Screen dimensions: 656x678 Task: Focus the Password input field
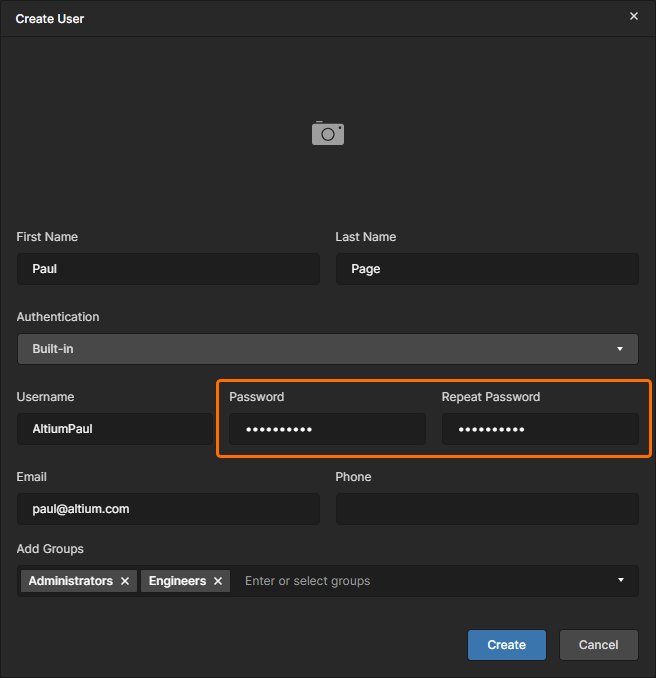tap(327, 429)
